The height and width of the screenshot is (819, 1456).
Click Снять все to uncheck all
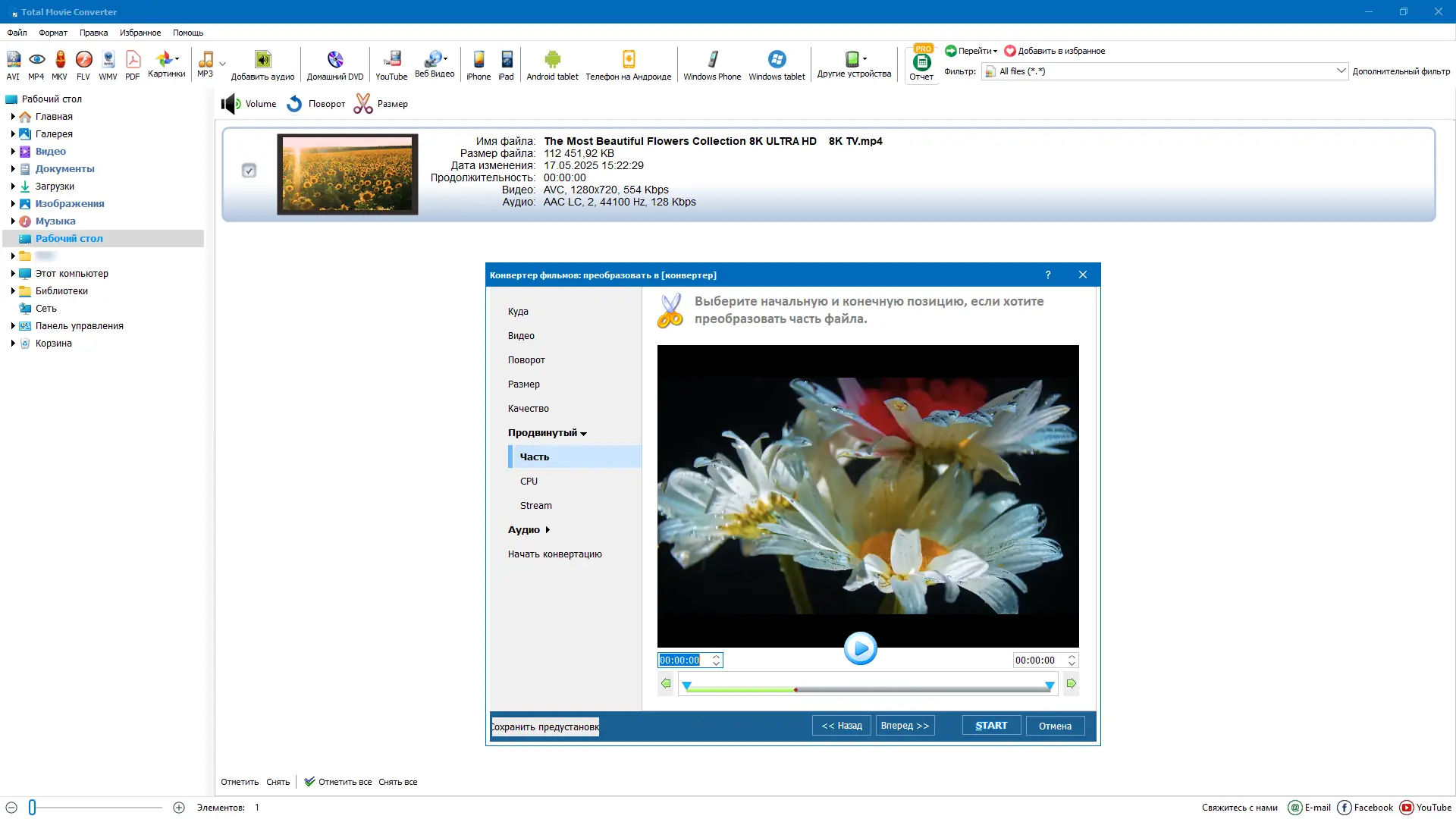[x=397, y=782]
